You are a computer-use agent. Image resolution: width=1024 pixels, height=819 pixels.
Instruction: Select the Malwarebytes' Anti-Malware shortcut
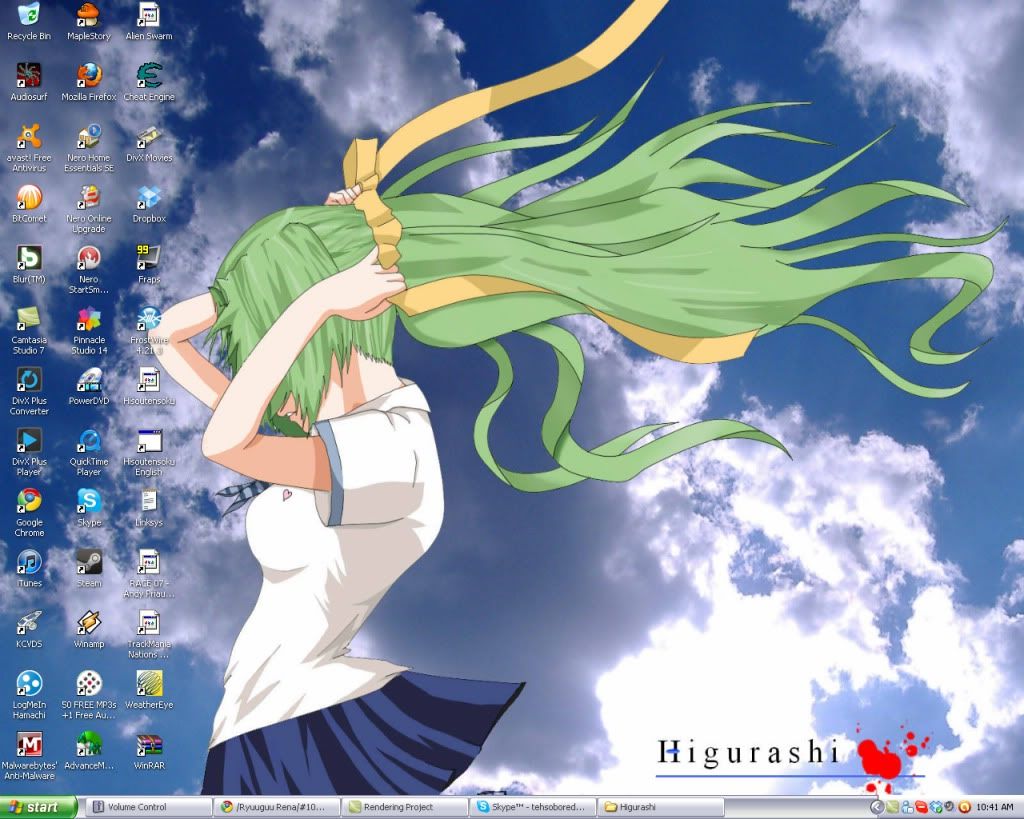coord(29,745)
